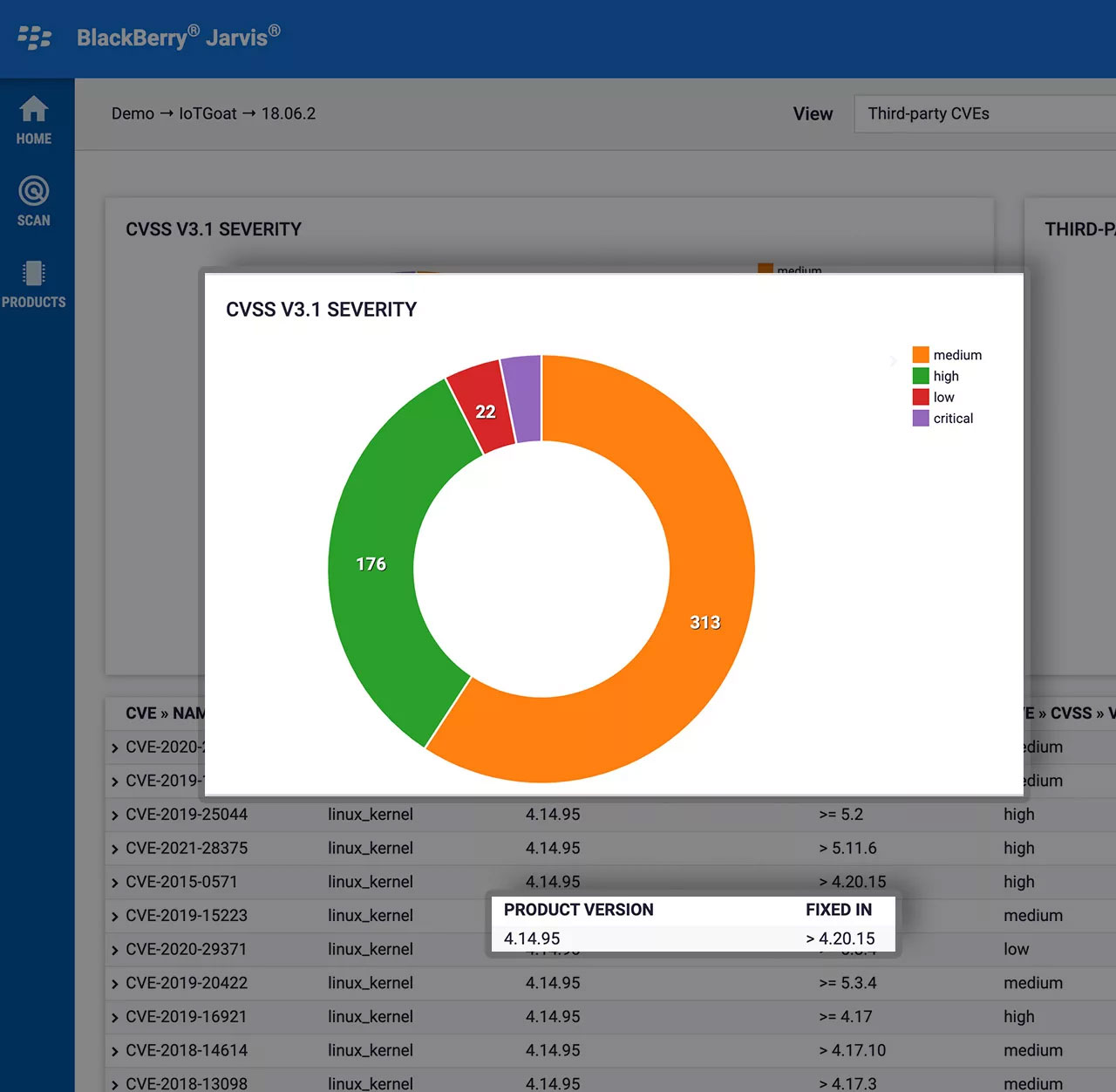The height and width of the screenshot is (1092, 1116).
Task: Click the red 22 low donut segment
Action: coord(485,411)
